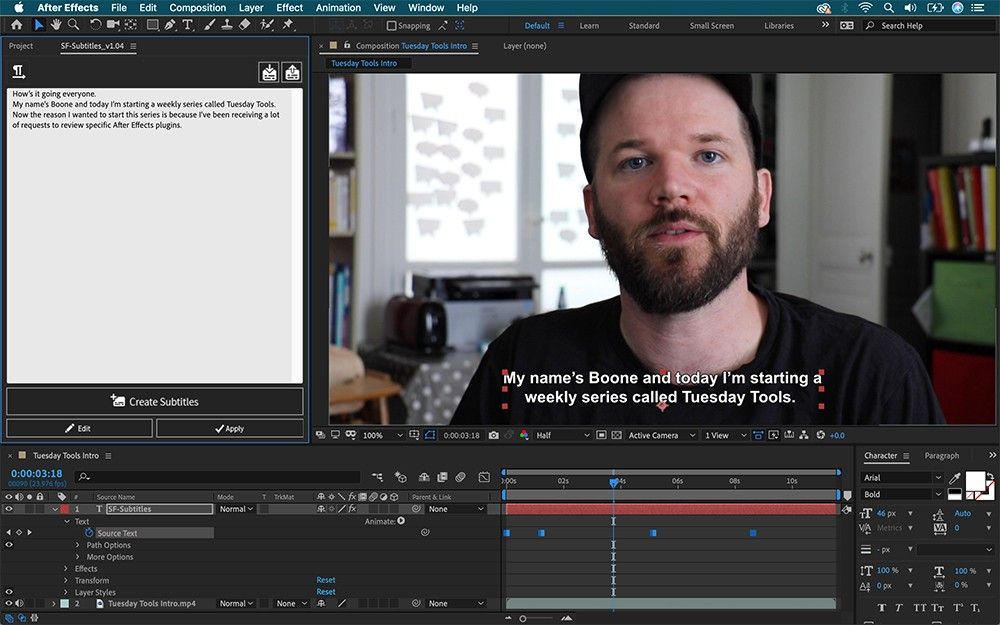Toggle visibility of Tuesday Tools Intro.mp4 layer
1000x625 pixels.
point(9,604)
